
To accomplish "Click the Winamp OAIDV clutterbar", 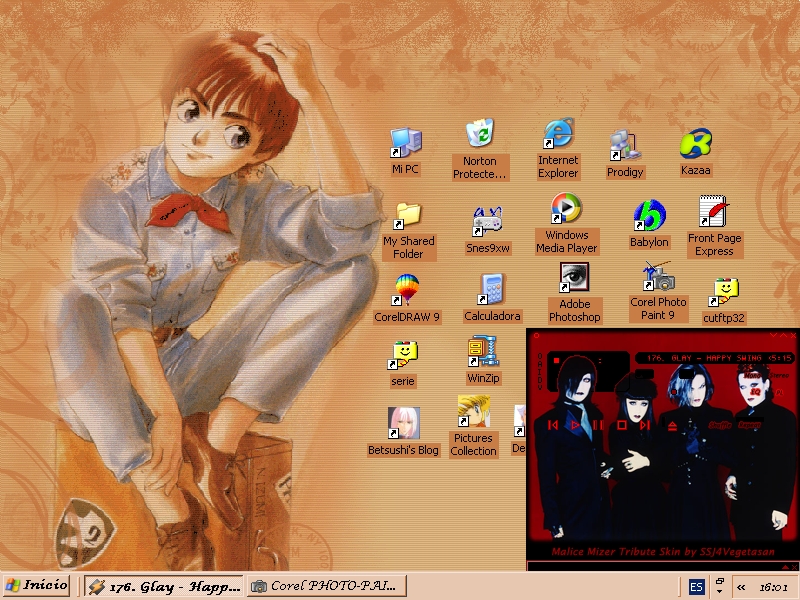I will [540, 371].
